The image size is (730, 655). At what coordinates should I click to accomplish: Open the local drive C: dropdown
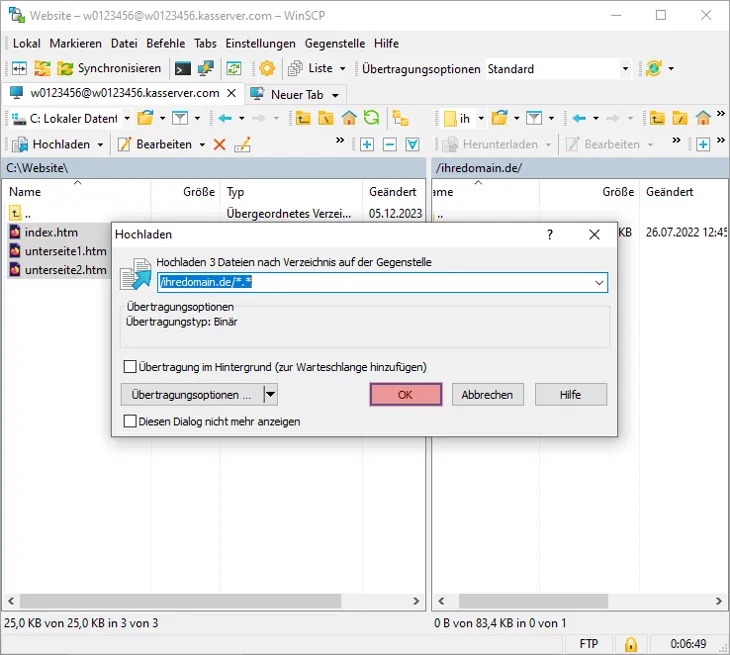127,118
